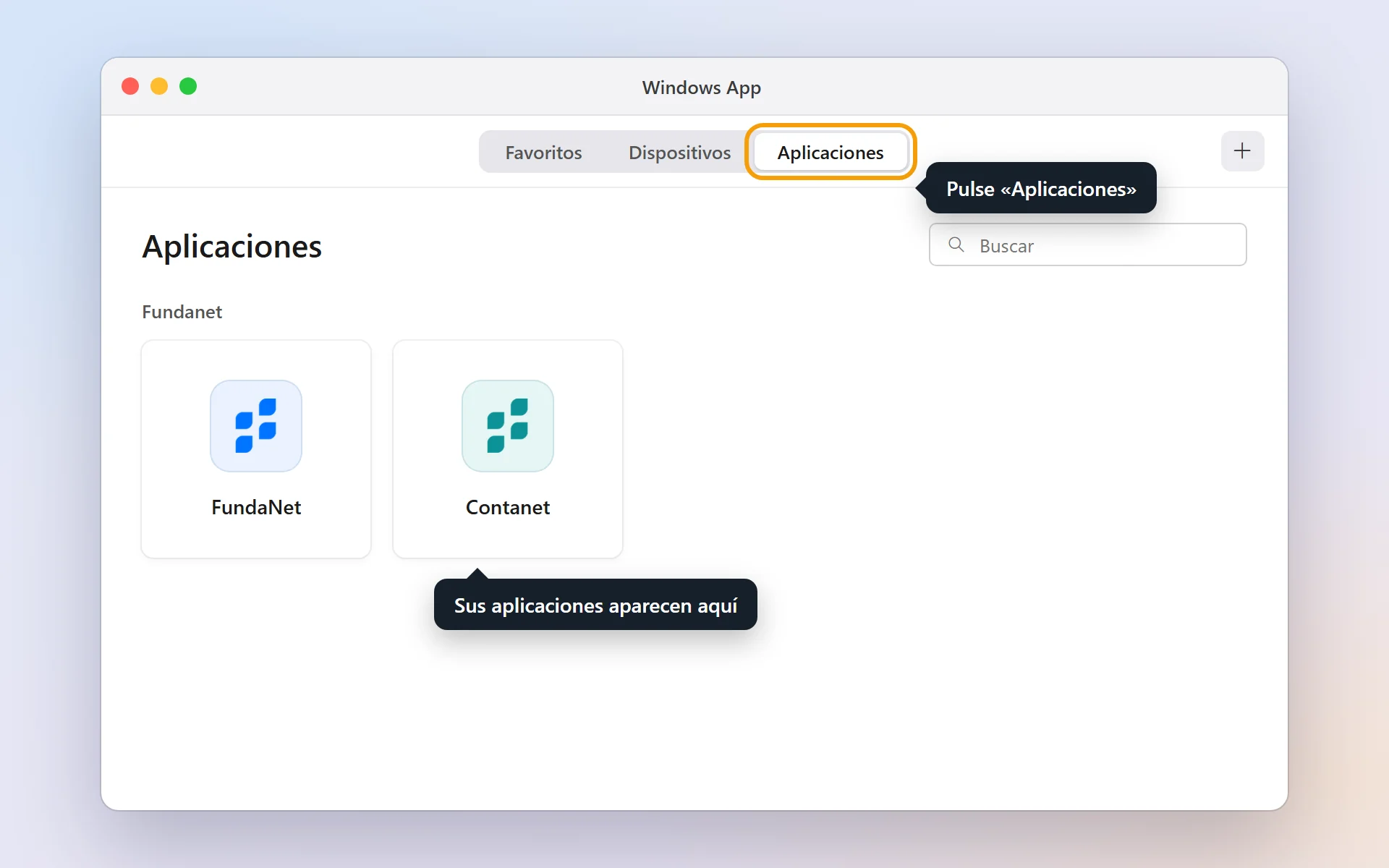Open the FundaNet blue app icon
The height and width of the screenshot is (868, 1389).
(256, 426)
